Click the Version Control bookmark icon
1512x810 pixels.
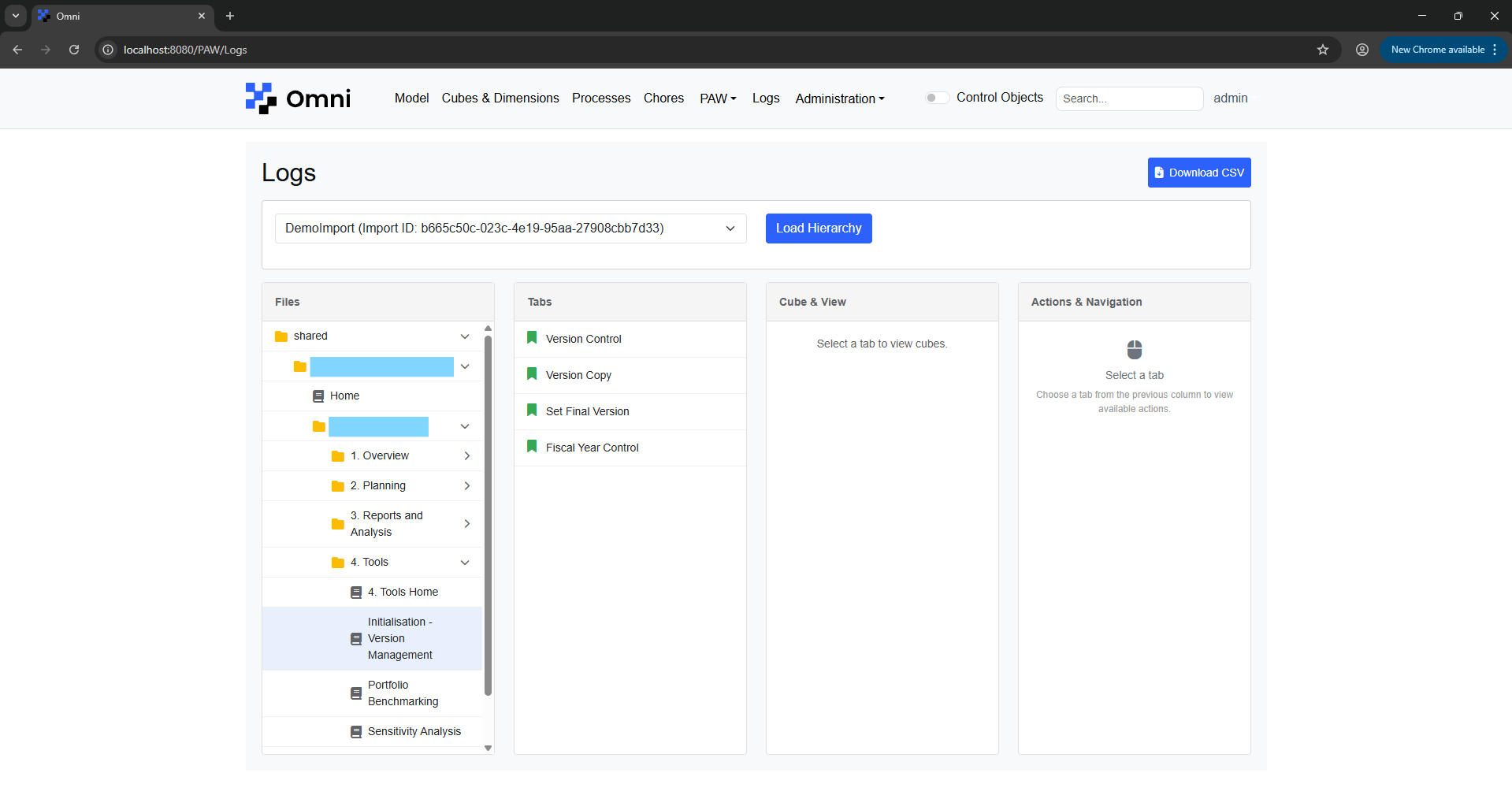532,338
